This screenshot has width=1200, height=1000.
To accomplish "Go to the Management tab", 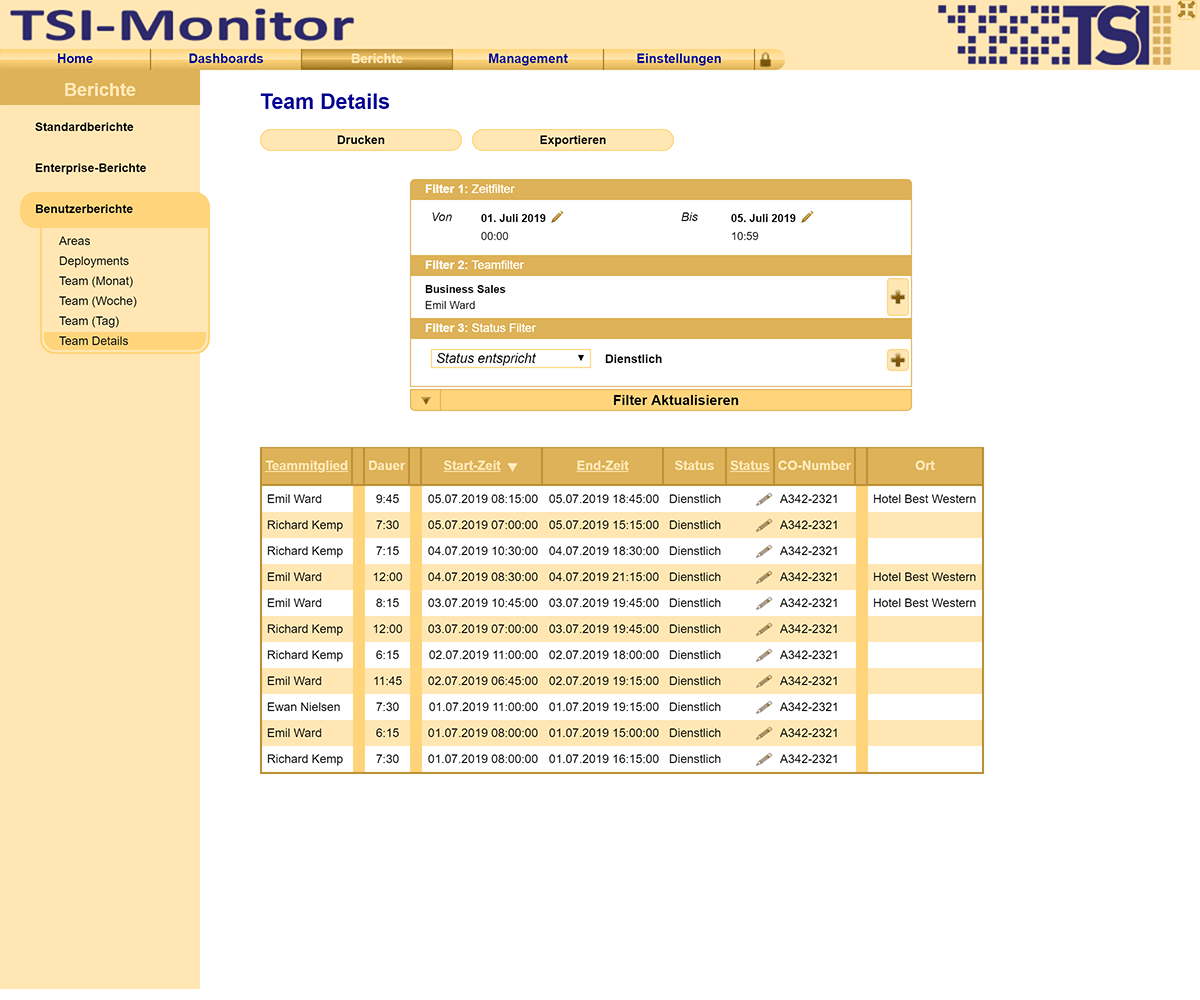I will pyautogui.click(x=528, y=59).
